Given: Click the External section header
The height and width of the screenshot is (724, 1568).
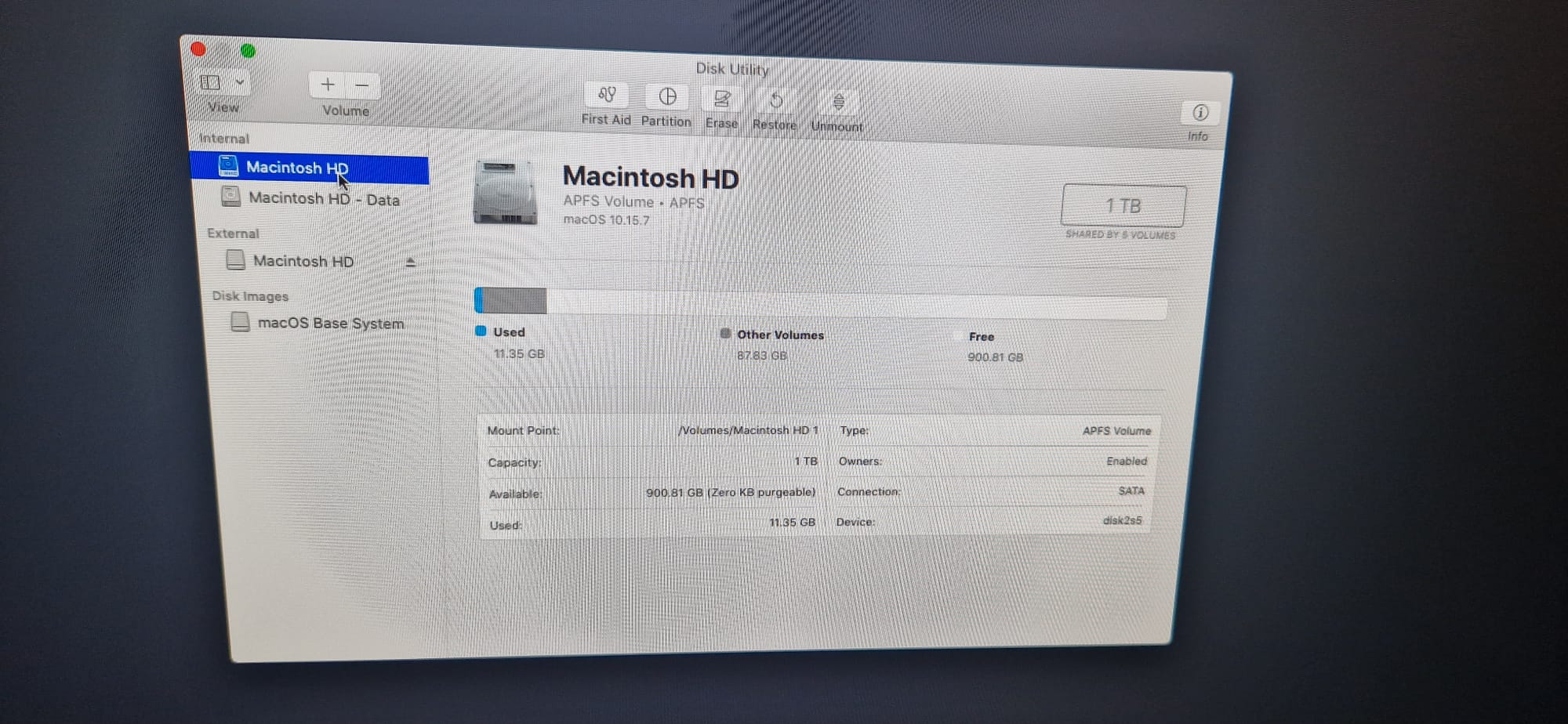Looking at the screenshot, I should pos(233,233).
